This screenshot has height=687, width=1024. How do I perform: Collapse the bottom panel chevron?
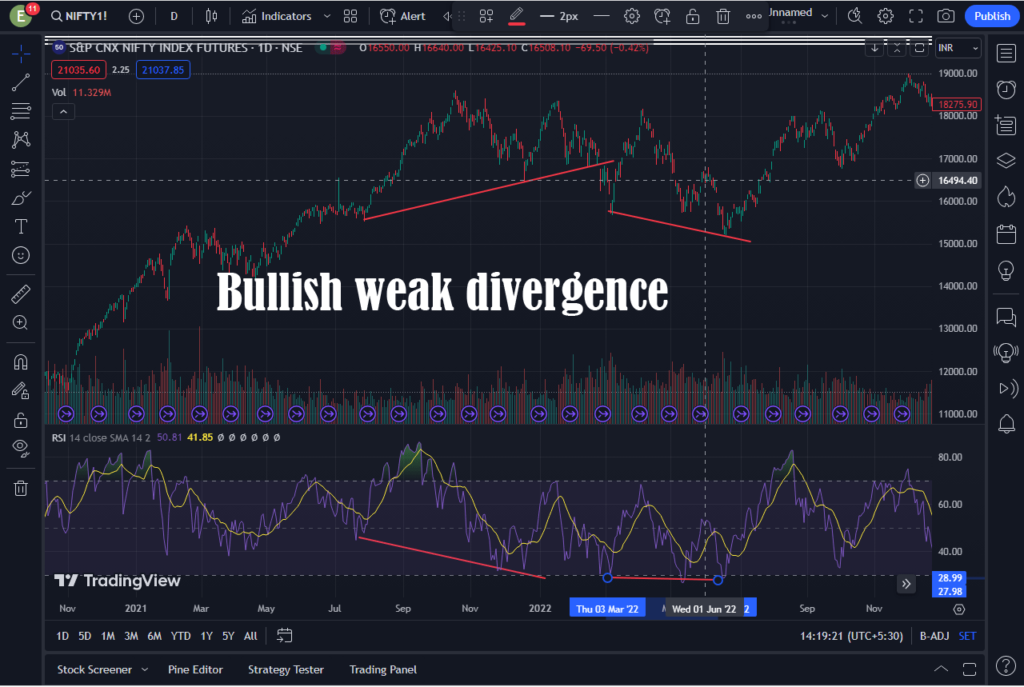coord(941,669)
